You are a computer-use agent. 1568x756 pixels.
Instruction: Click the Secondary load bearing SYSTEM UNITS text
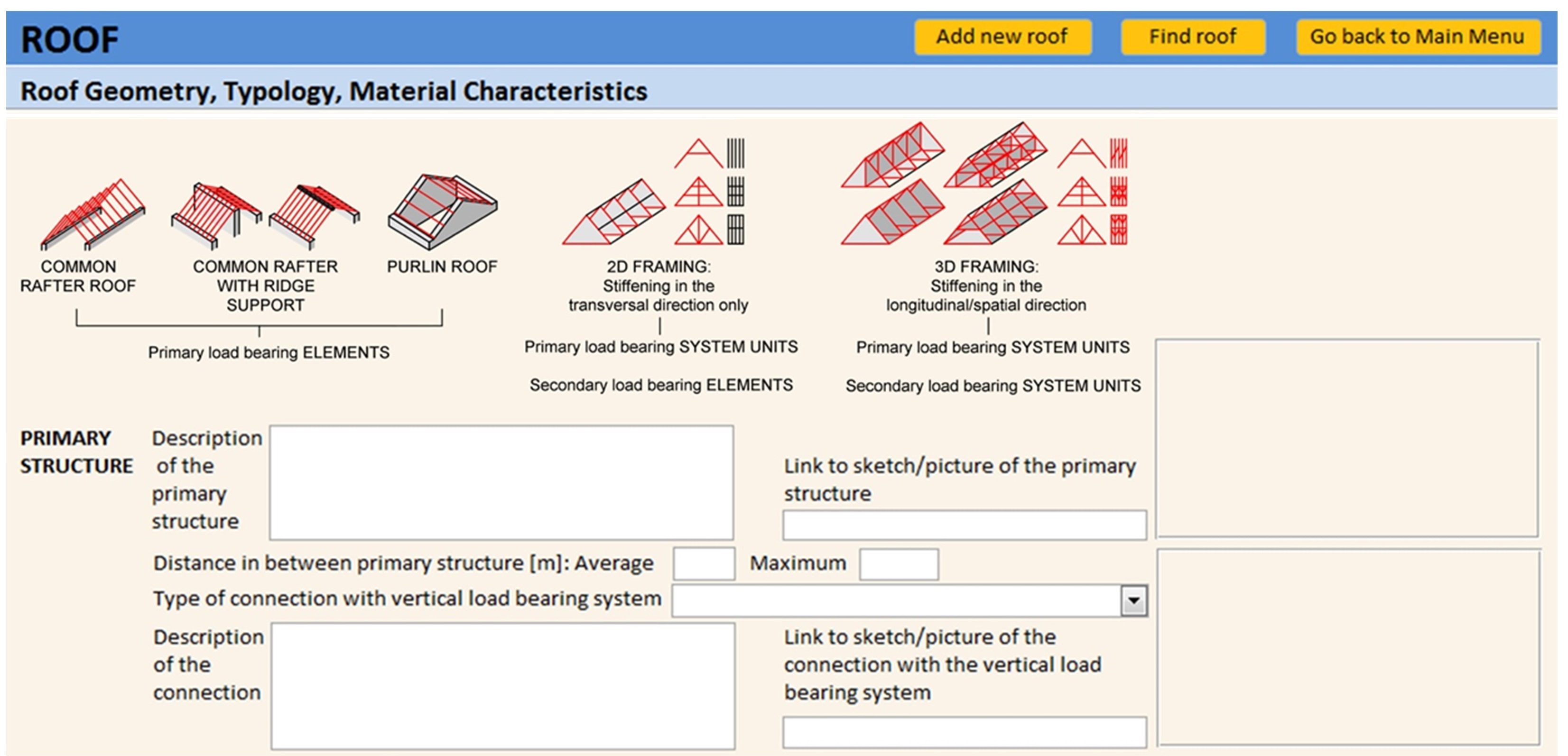[x=993, y=386]
